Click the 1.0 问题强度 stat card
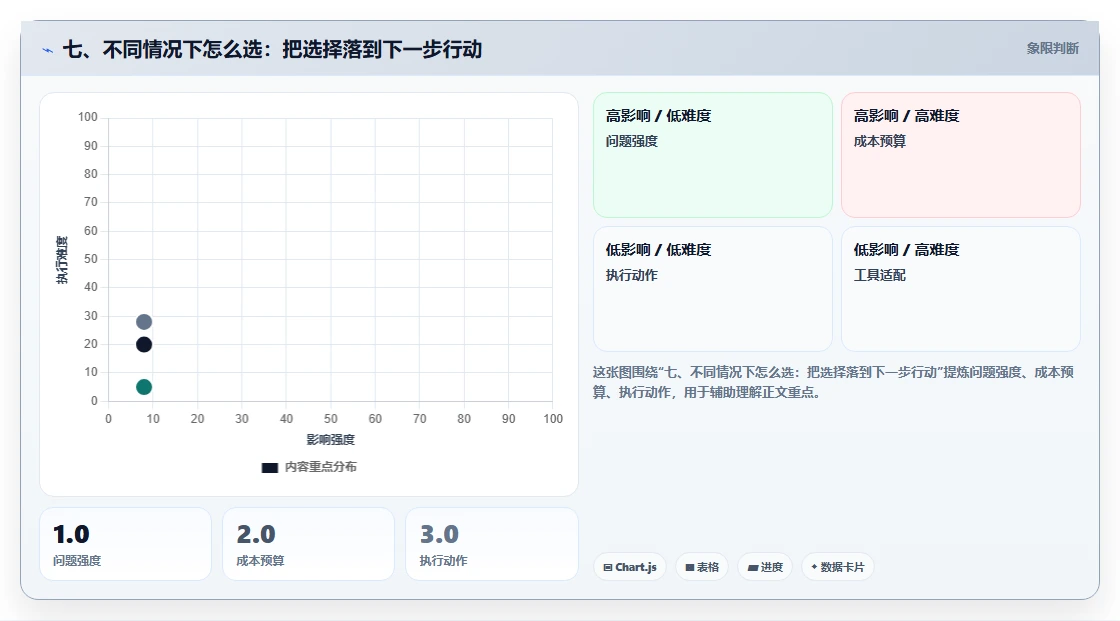Viewport: 1120px width, 621px height. (x=125, y=544)
